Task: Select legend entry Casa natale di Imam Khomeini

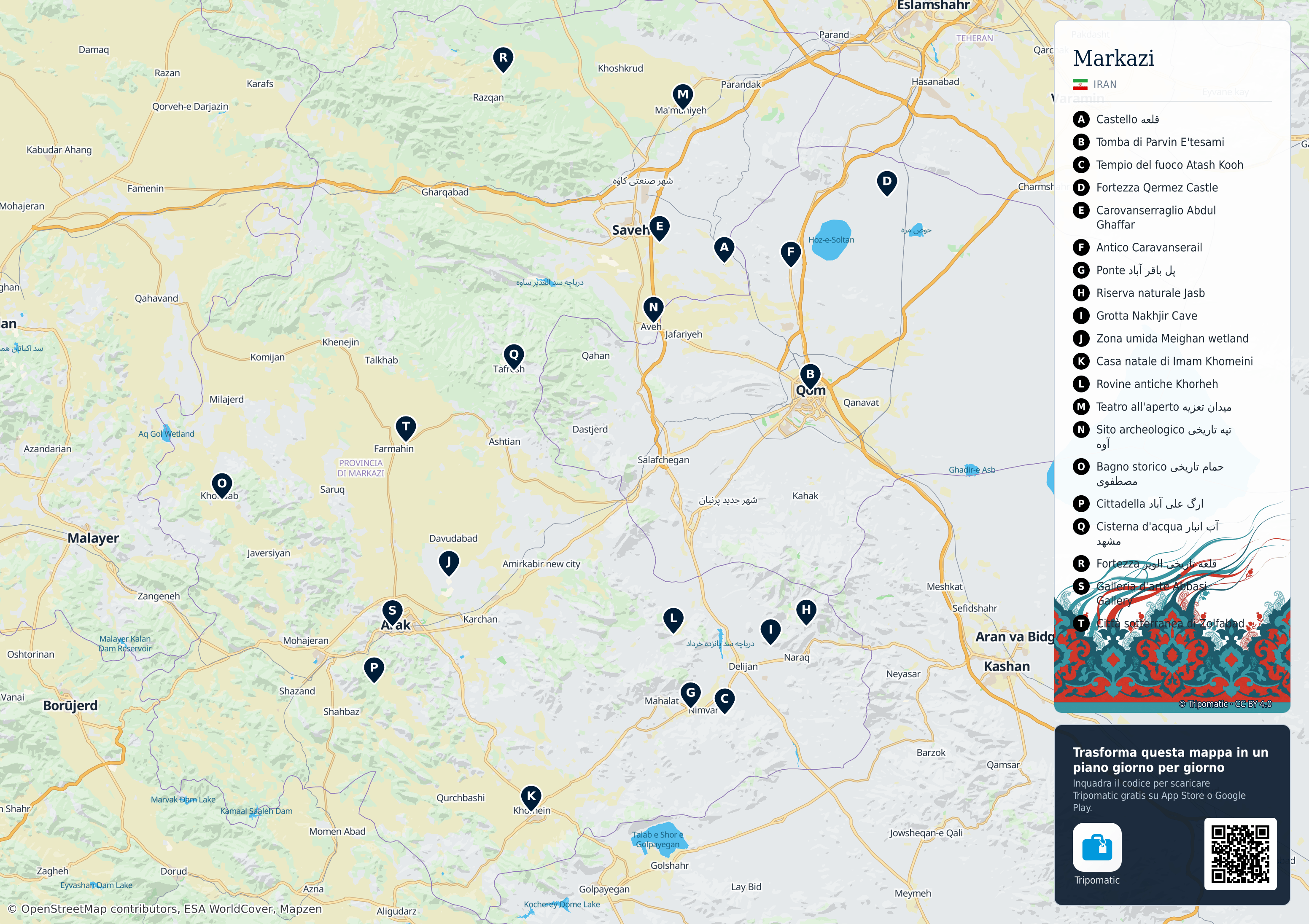Action: tap(1174, 361)
